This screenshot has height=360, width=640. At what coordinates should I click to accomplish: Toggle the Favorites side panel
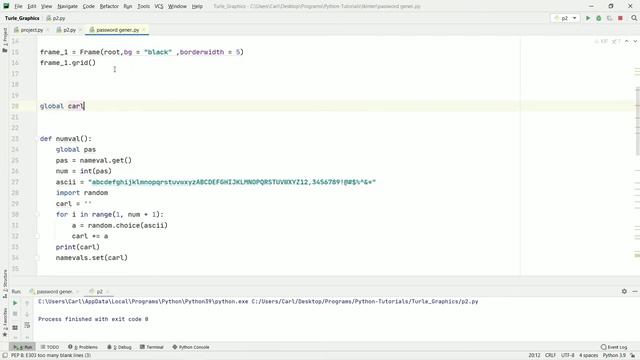click(5, 322)
